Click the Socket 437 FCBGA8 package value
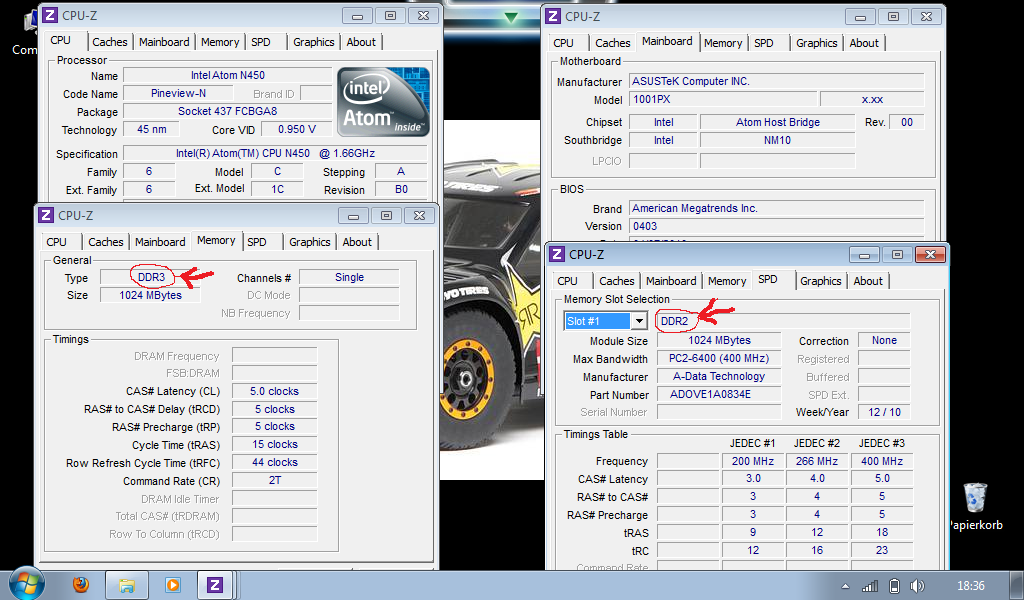 point(227,111)
